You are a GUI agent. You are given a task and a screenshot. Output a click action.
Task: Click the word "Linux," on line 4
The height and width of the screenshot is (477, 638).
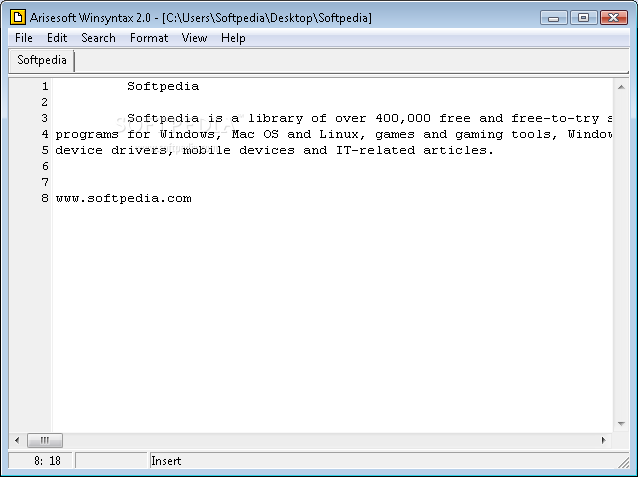pyautogui.click(x=343, y=134)
